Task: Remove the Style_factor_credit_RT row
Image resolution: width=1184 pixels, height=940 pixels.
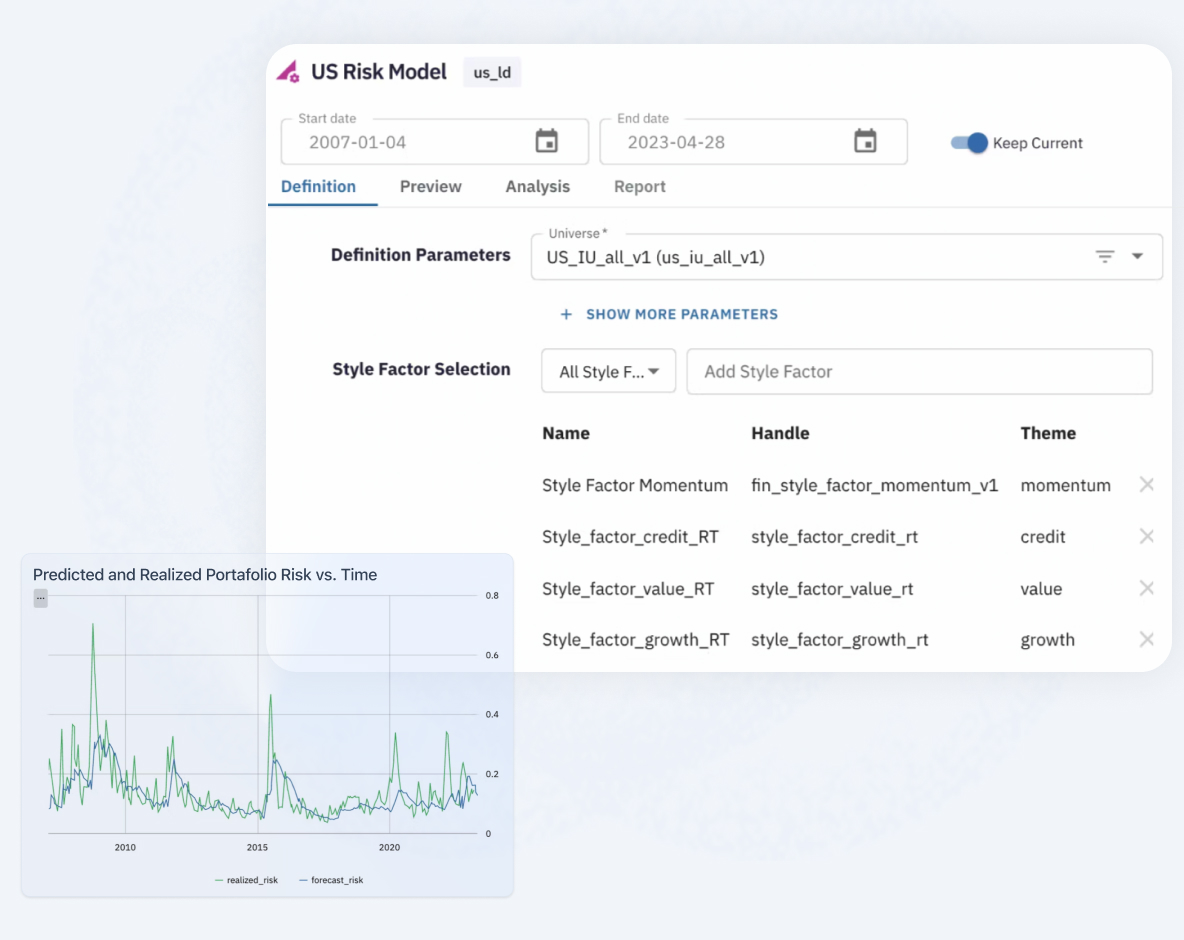Action: pos(1146,536)
